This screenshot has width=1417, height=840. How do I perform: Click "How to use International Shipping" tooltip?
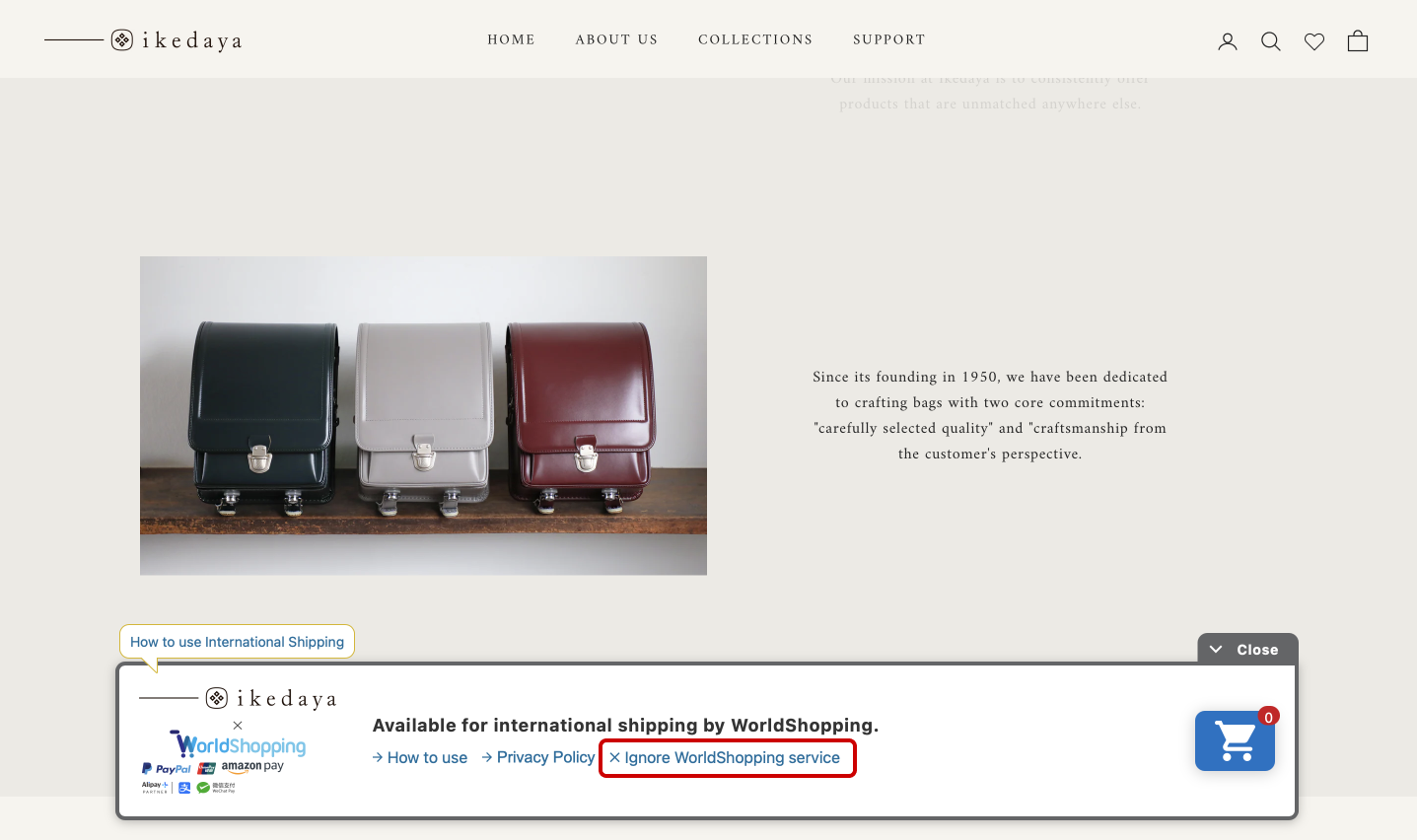coord(237,642)
